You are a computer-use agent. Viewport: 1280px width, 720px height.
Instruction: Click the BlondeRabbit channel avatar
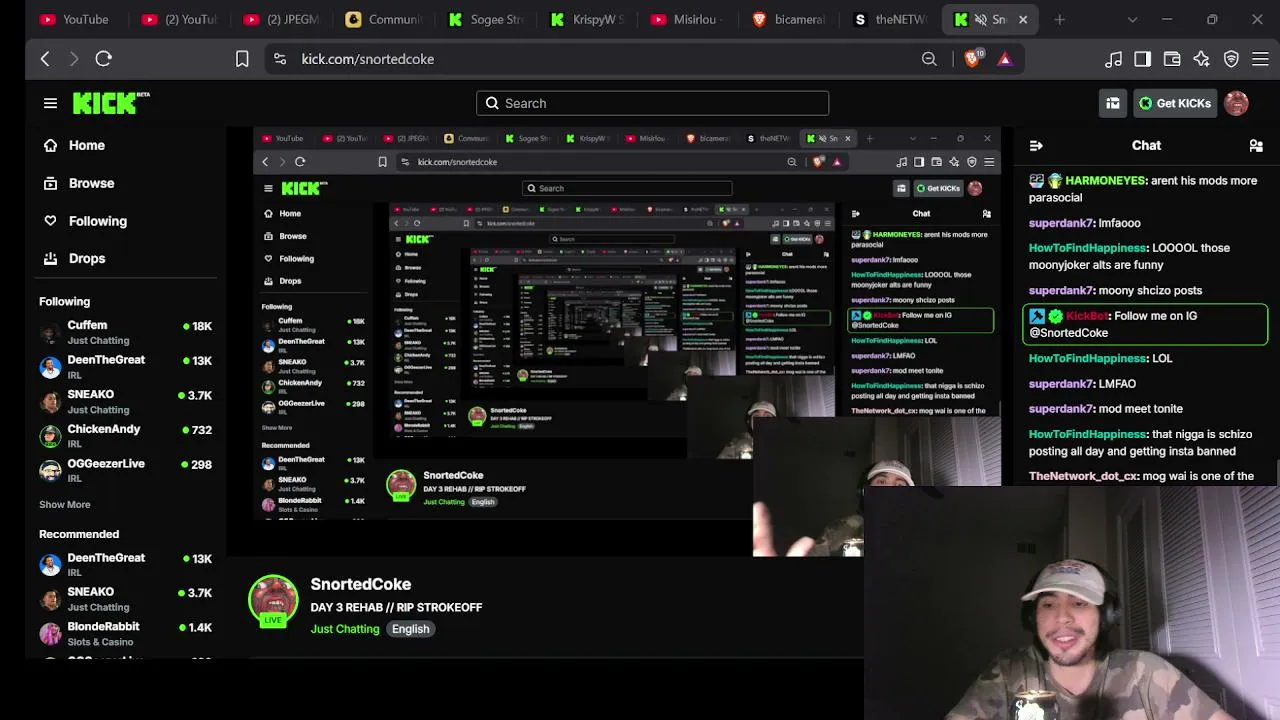pos(50,634)
